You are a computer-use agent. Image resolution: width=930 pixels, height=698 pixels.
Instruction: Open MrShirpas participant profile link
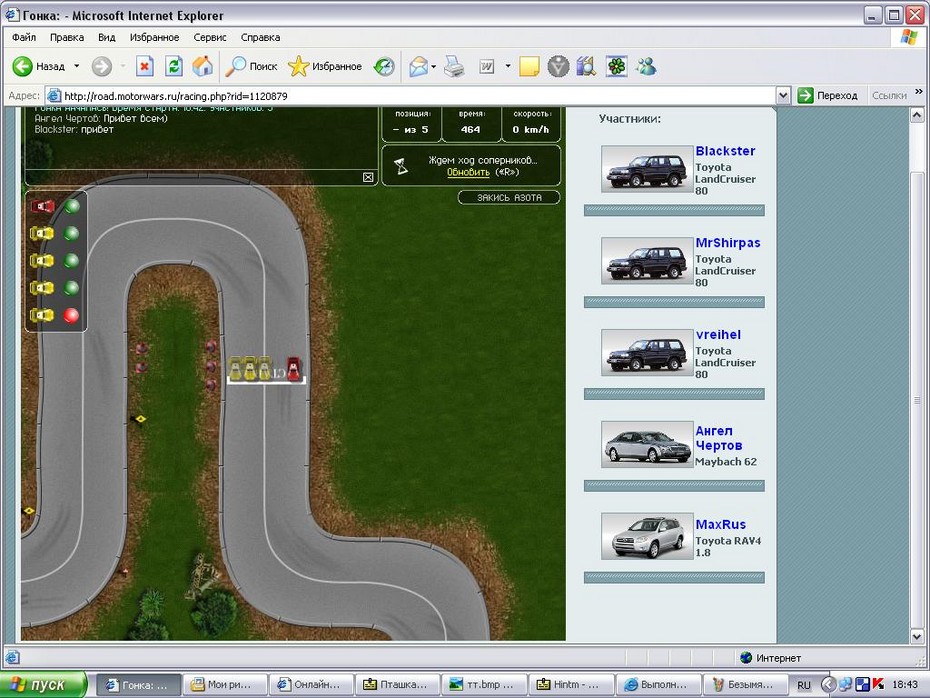click(x=728, y=243)
